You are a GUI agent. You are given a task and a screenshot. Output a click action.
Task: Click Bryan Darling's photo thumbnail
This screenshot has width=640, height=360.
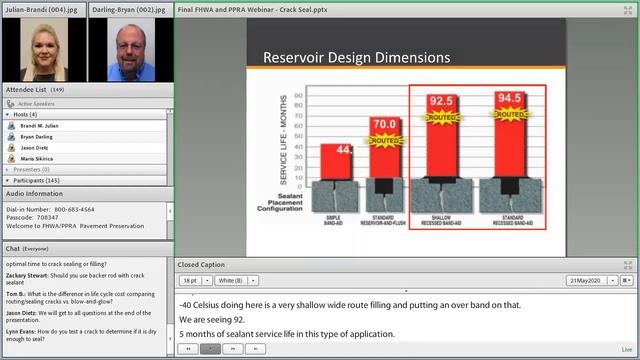[131, 50]
